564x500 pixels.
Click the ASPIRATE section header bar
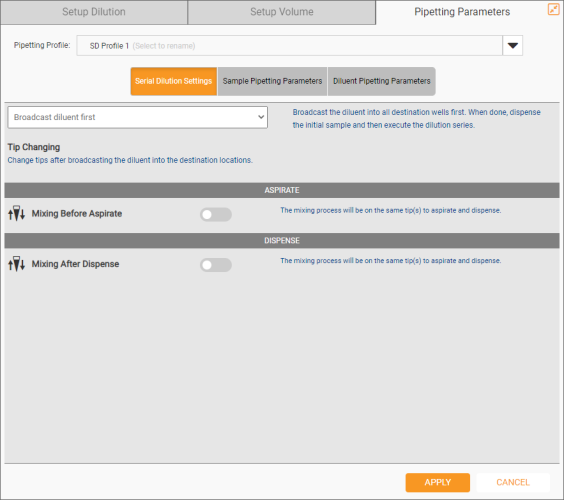282,190
